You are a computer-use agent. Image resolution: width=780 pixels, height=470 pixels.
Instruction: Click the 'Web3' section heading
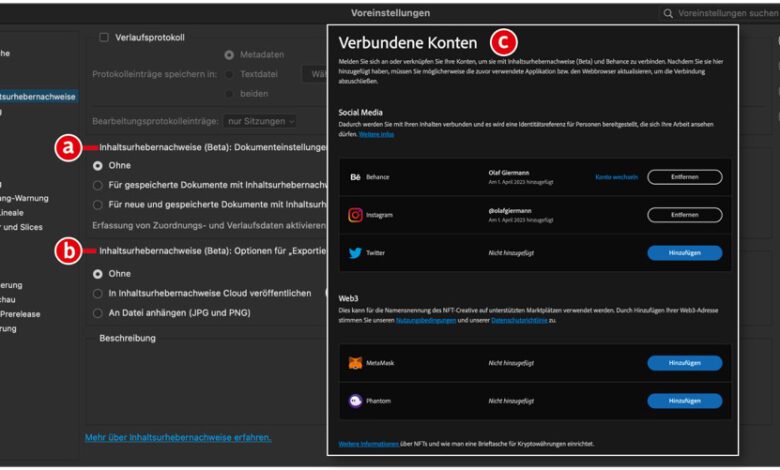coord(348,298)
